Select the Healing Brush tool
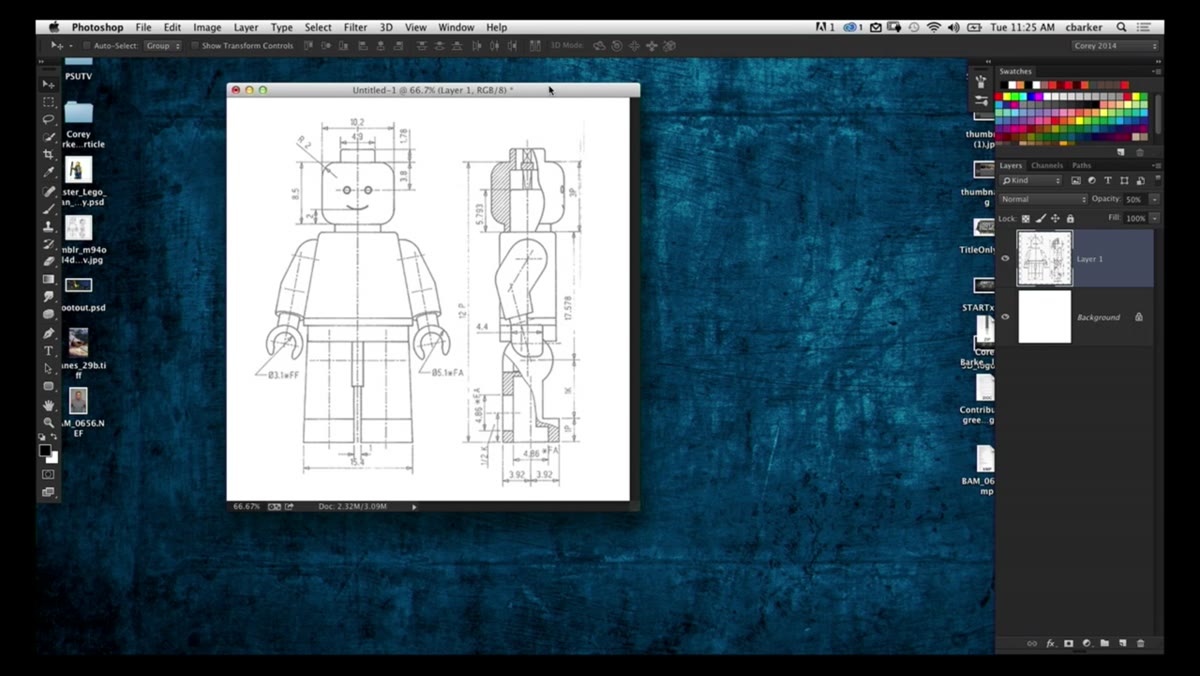The height and width of the screenshot is (676, 1200). tap(48, 191)
